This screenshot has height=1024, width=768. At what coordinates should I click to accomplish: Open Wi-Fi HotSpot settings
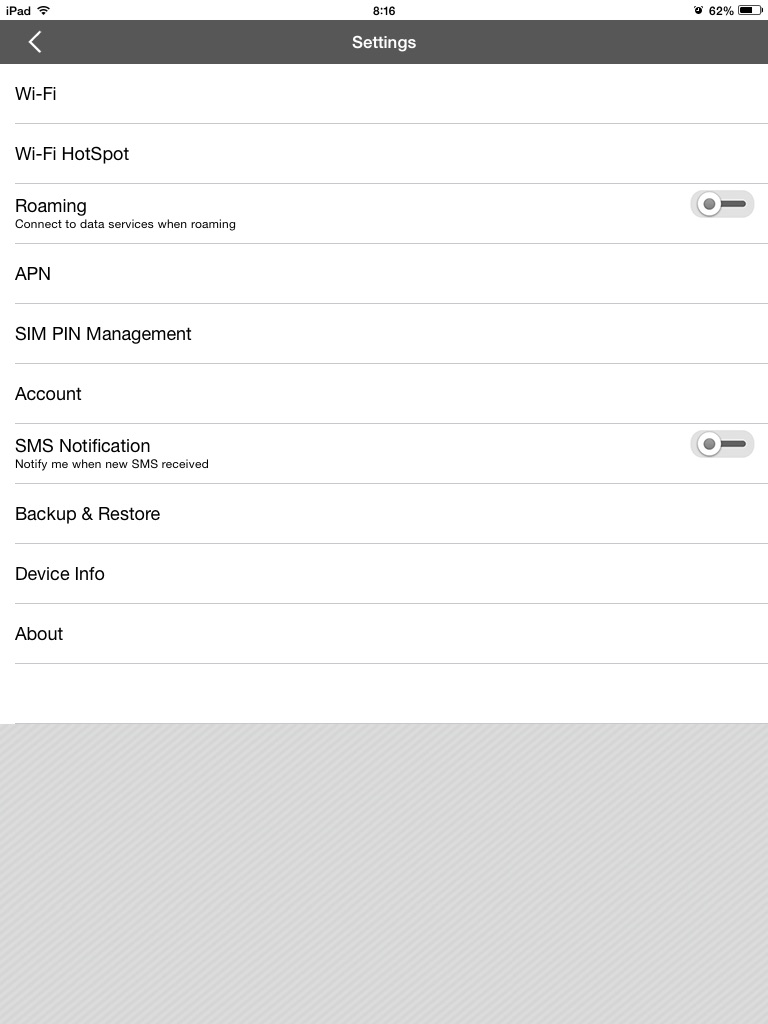pos(384,153)
